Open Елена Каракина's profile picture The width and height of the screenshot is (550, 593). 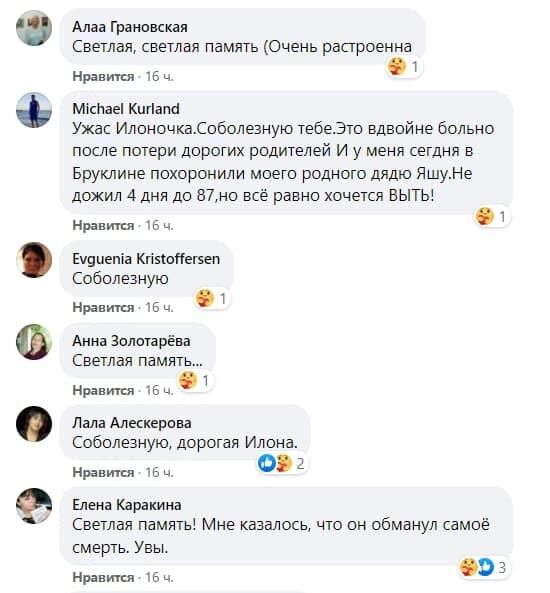point(34,506)
